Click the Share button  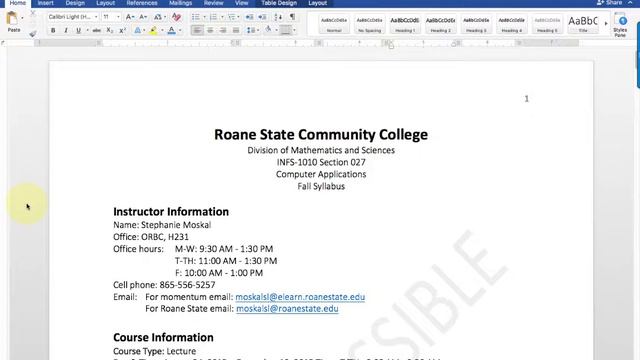[609, 3]
